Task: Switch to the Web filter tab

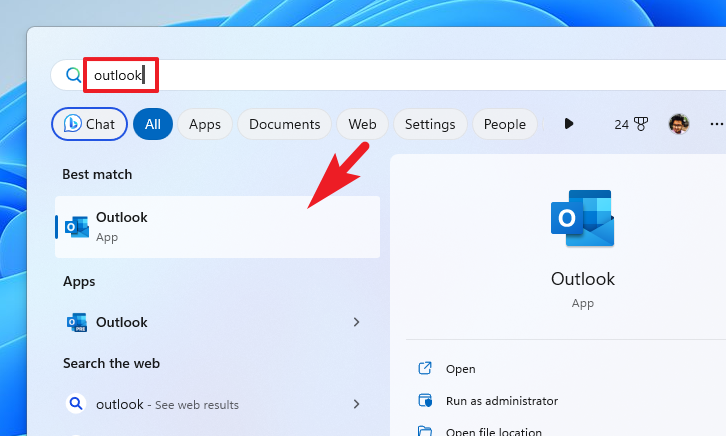Action: [362, 124]
